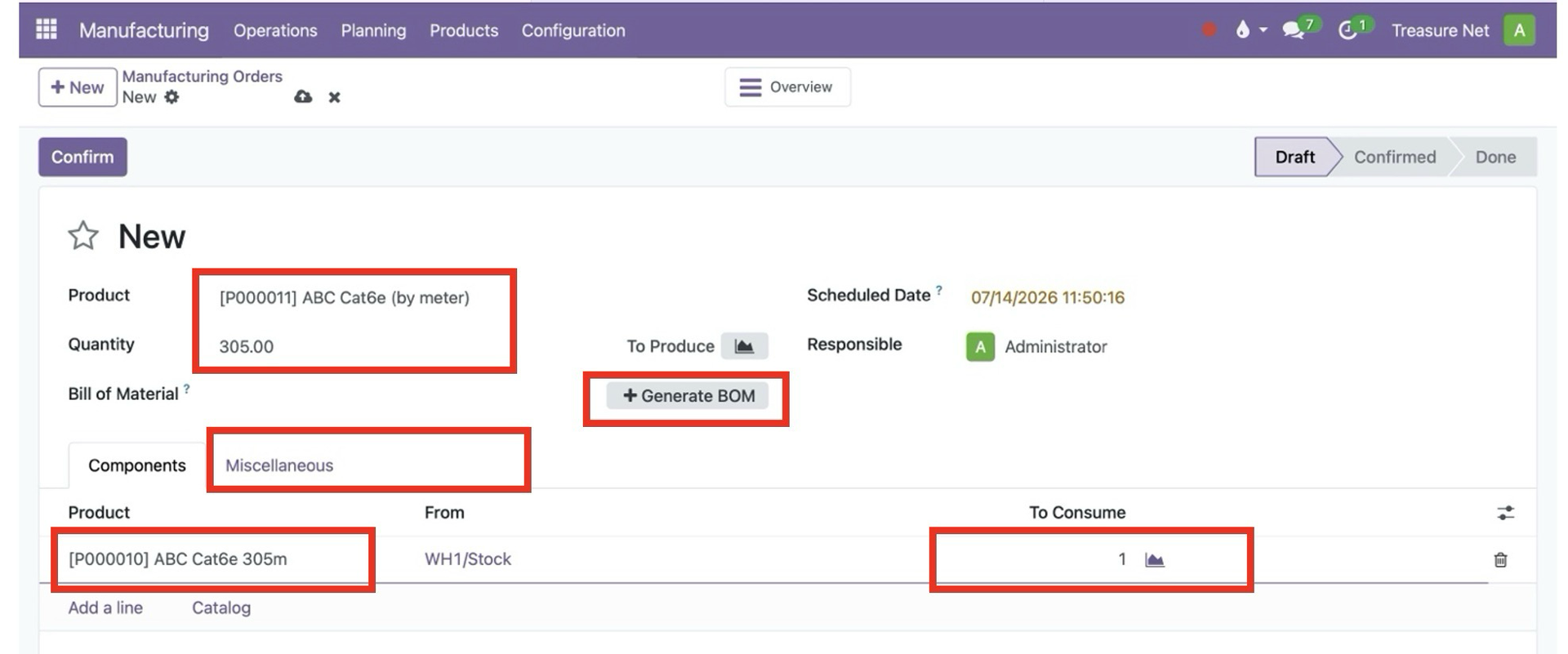1568x654 pixels.
Task: Select the Confirmed status stage
Action: point(1394,157)
